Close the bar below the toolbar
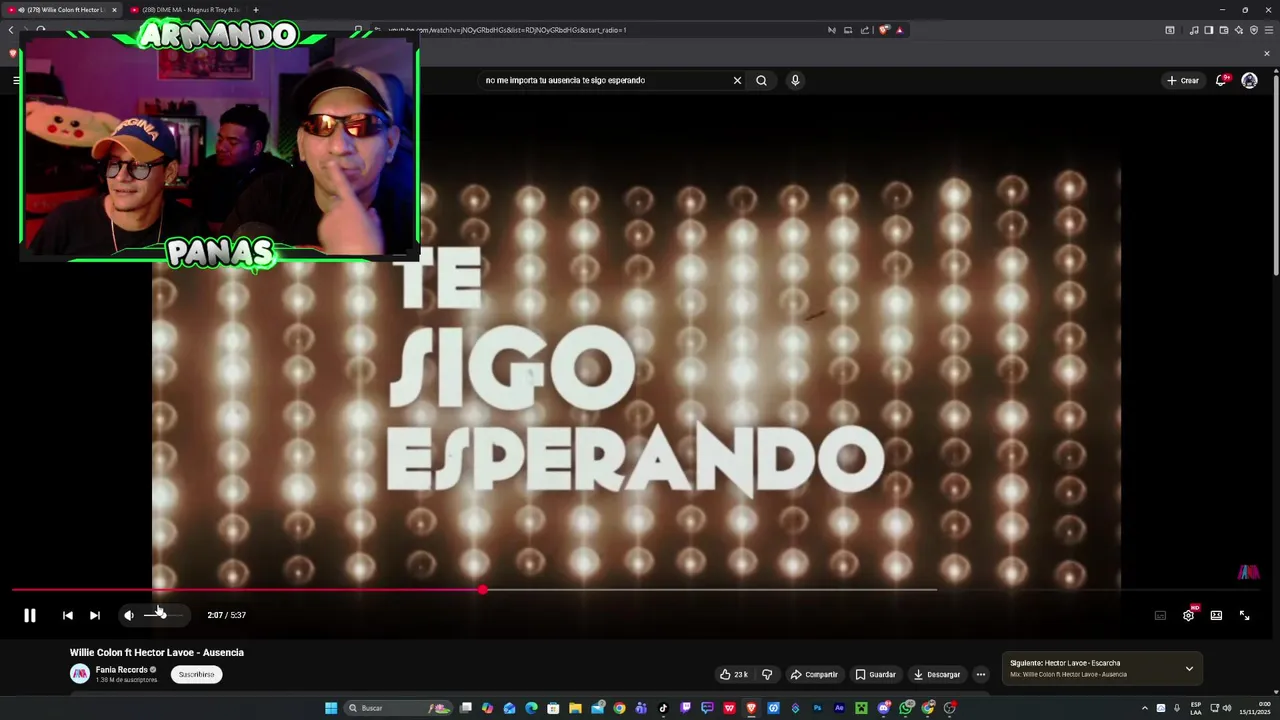1280x720 pixels. 1267,53
